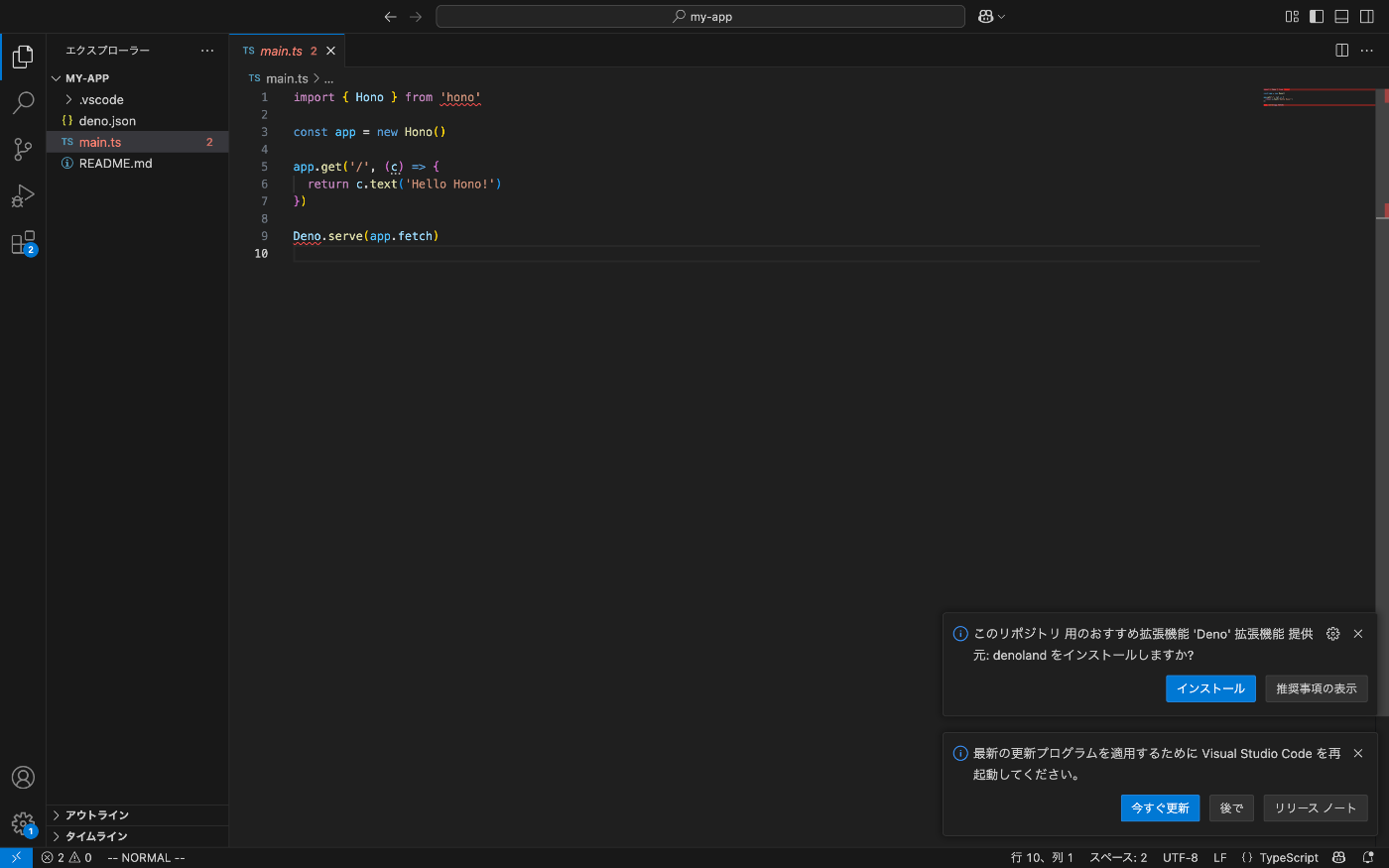Click the line 10 number in gutter
The height and width of the screenshot is (868, 1389).
pos(261,254)
